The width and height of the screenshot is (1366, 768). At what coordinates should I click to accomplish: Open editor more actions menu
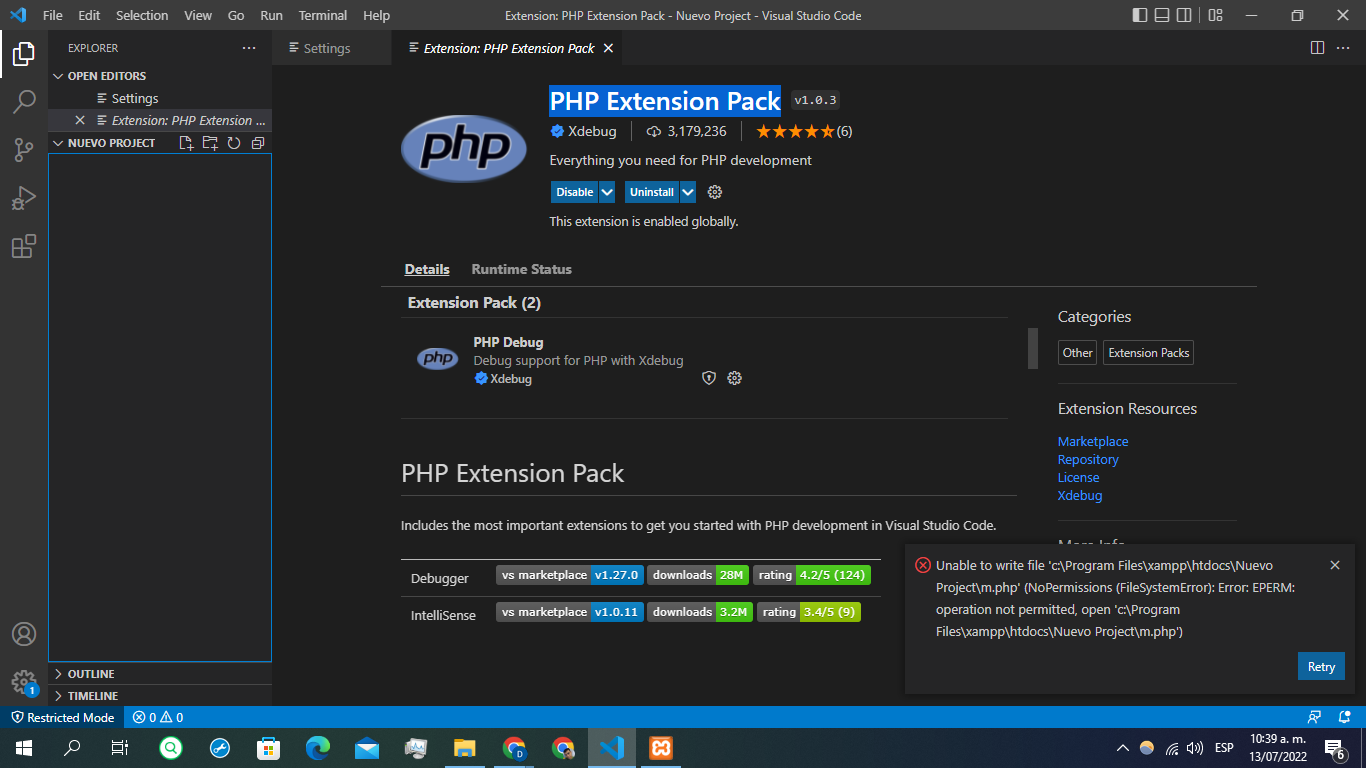click(1343, 48)
